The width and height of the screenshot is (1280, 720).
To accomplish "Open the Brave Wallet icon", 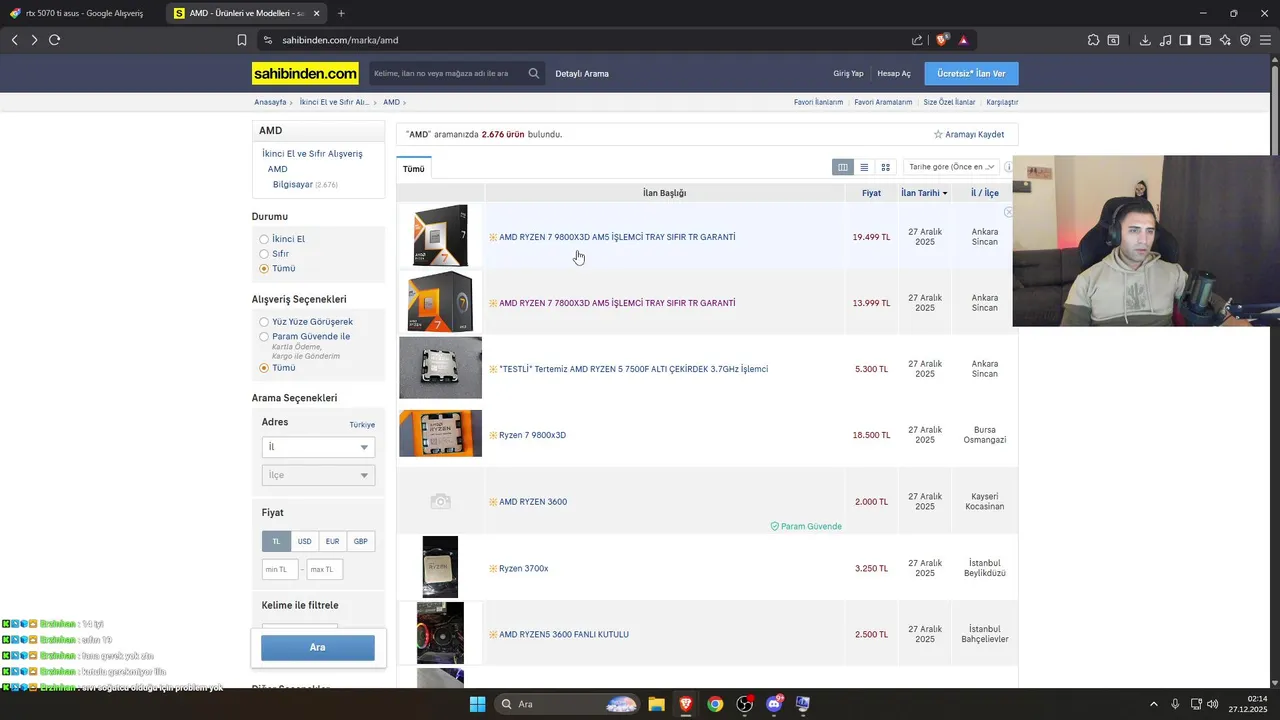I will pos(1205,40).
